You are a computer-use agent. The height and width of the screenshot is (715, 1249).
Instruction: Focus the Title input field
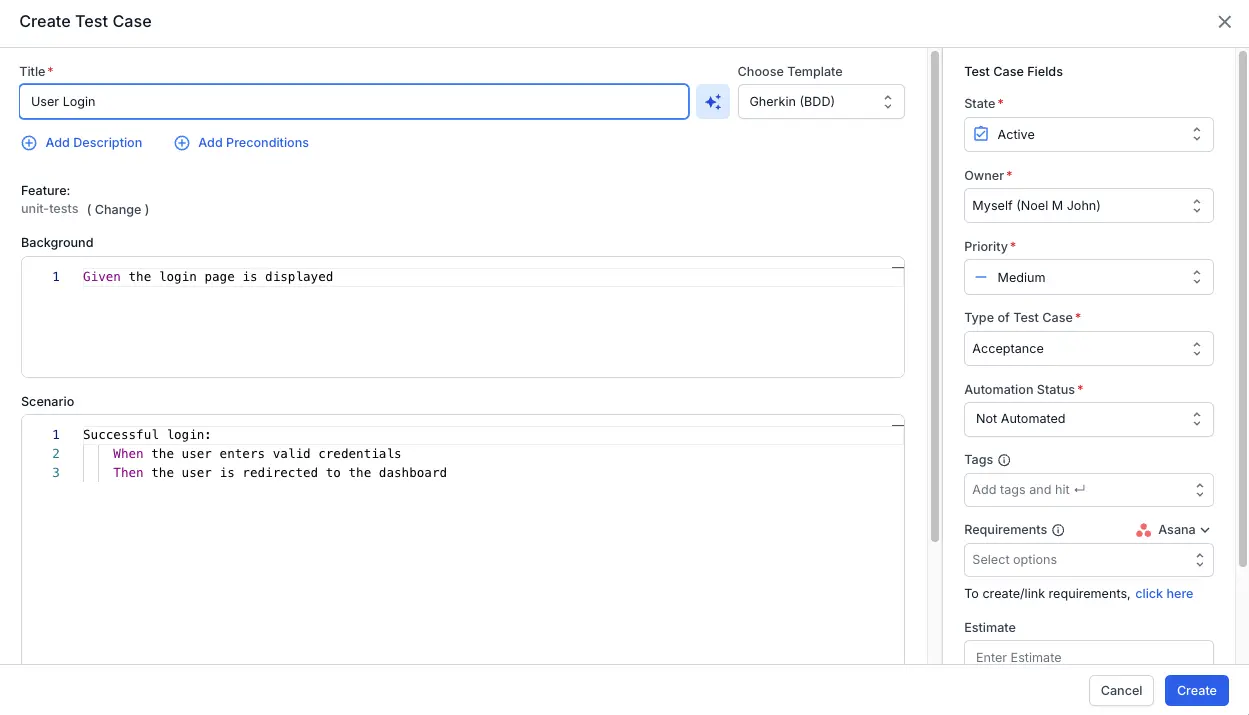[353, 102]
